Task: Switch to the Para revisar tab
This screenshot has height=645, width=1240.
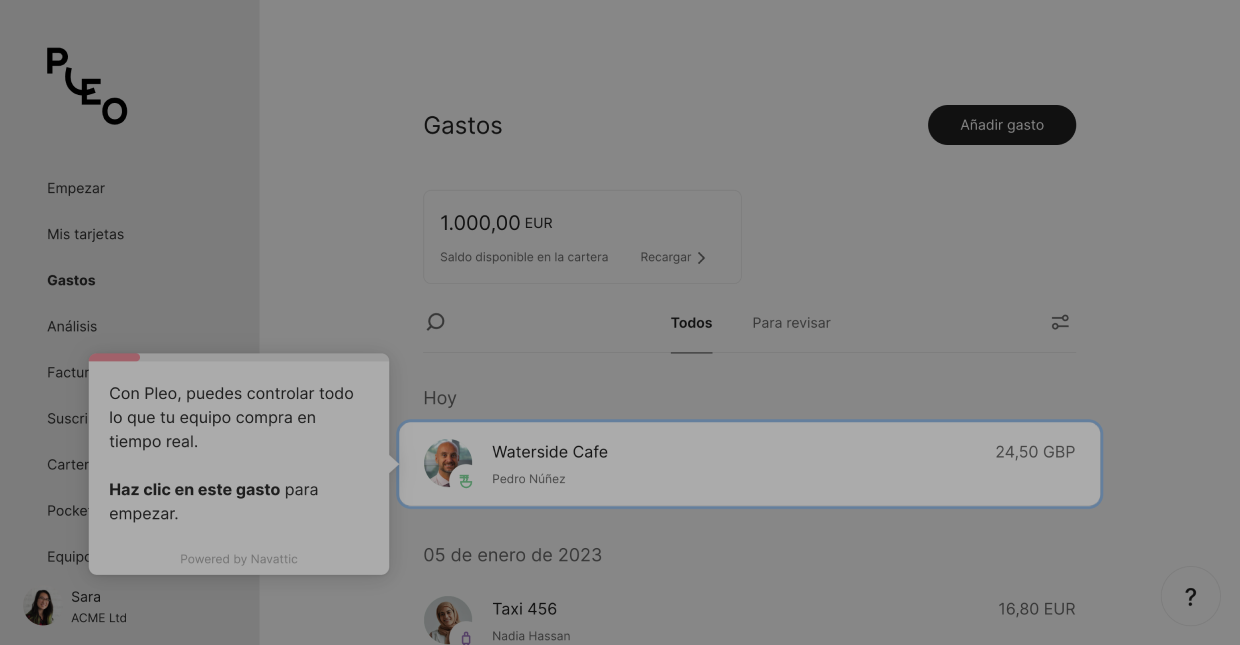Action: [791, 323]
